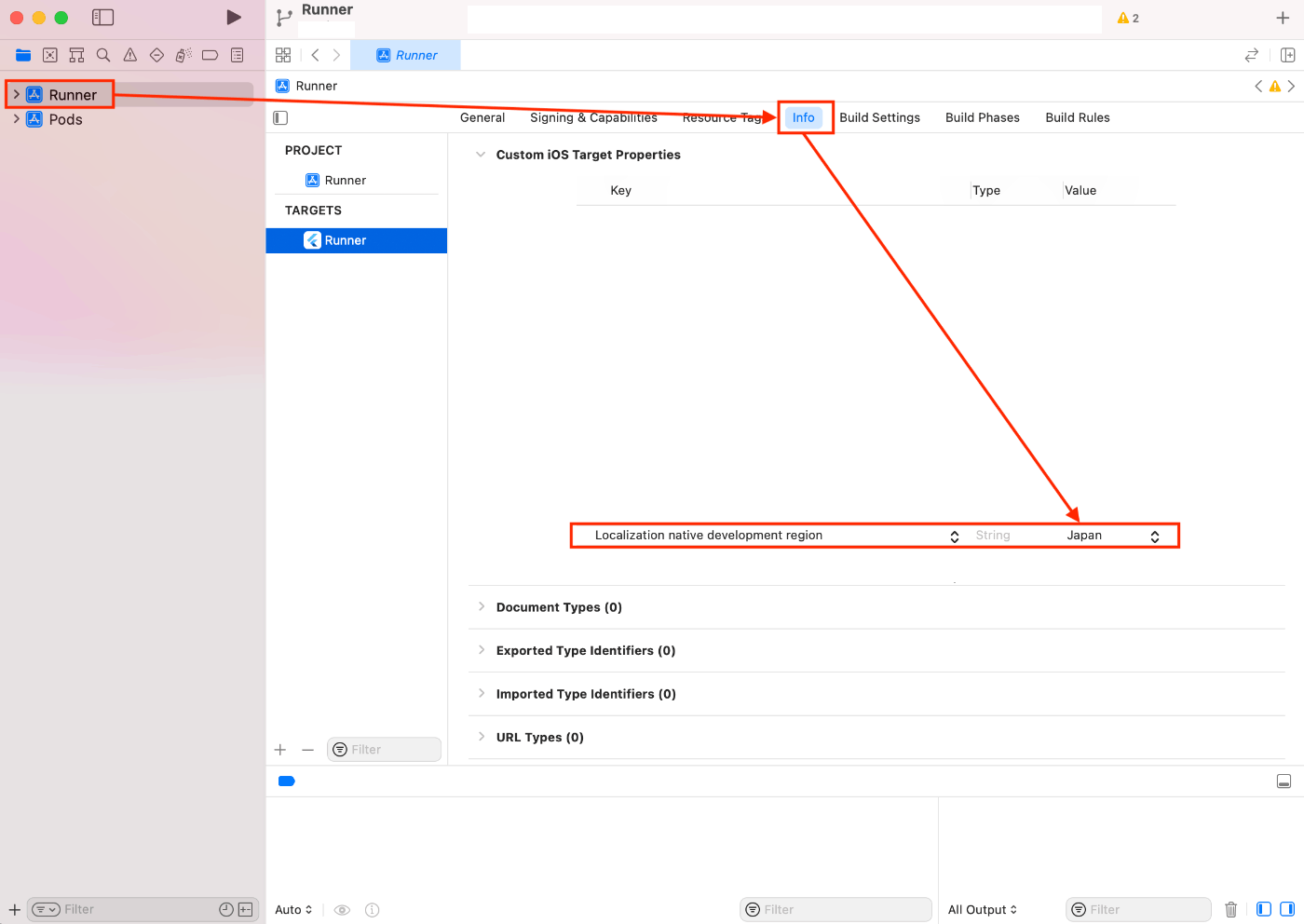Remove selected target with minus
This screenshot has height=924, width=1304.
click(x=307, y=750)
